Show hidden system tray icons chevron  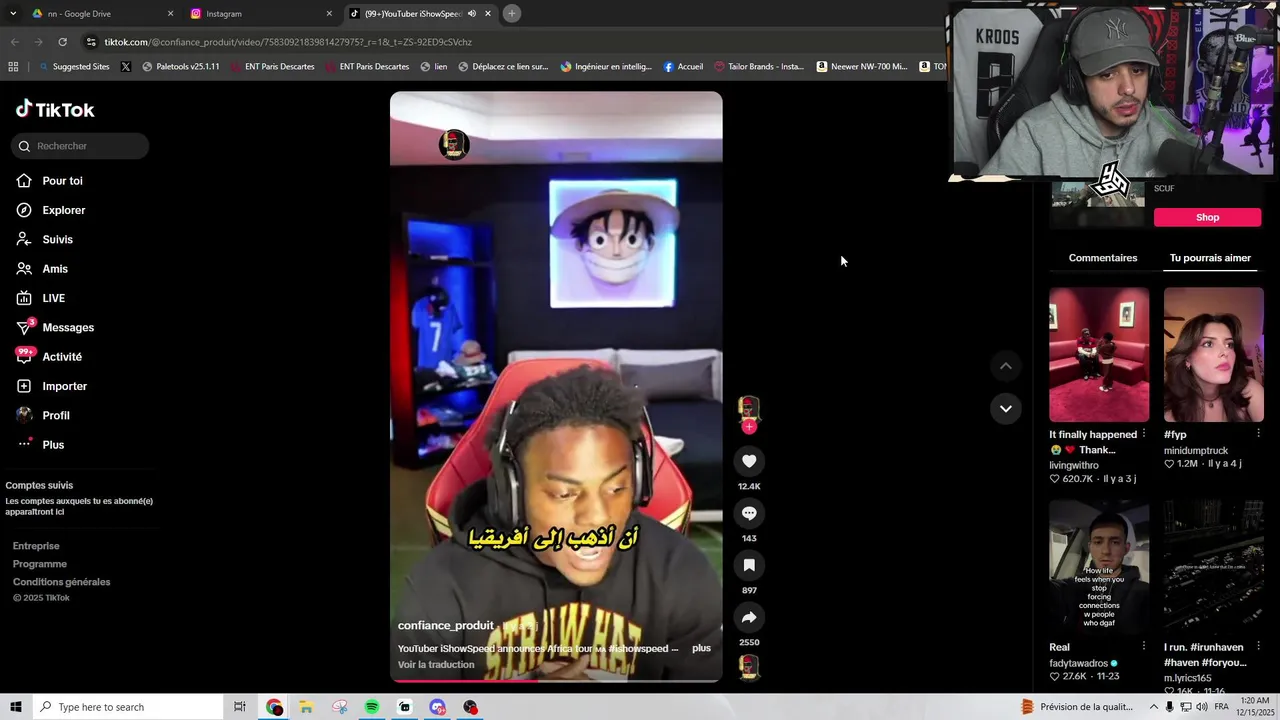[1153, 707]
